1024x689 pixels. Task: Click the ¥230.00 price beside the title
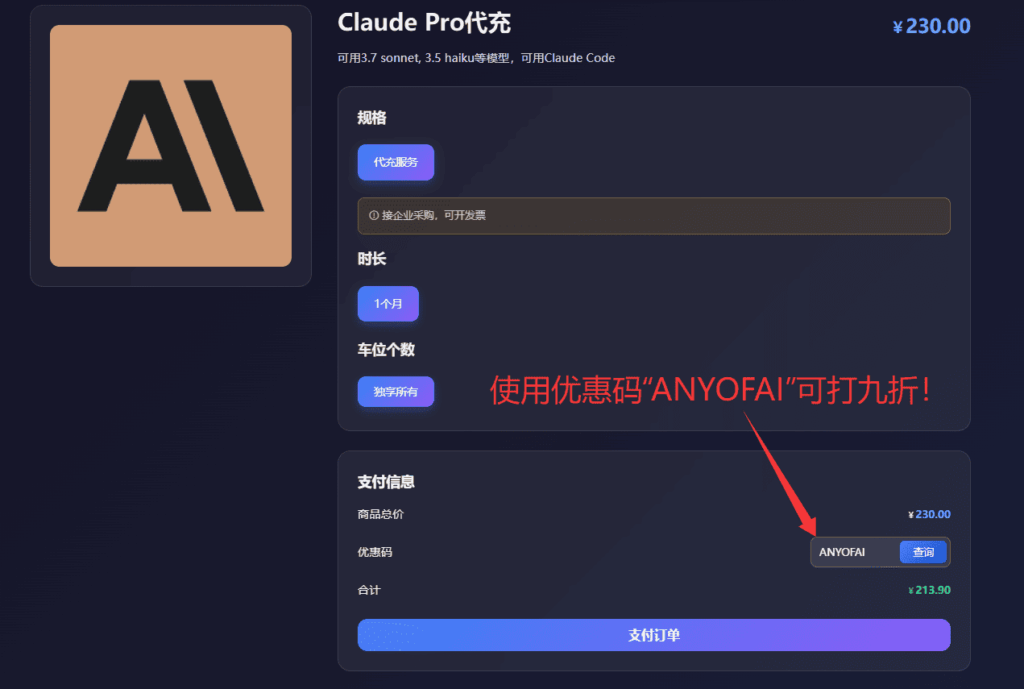click(931, 26)
